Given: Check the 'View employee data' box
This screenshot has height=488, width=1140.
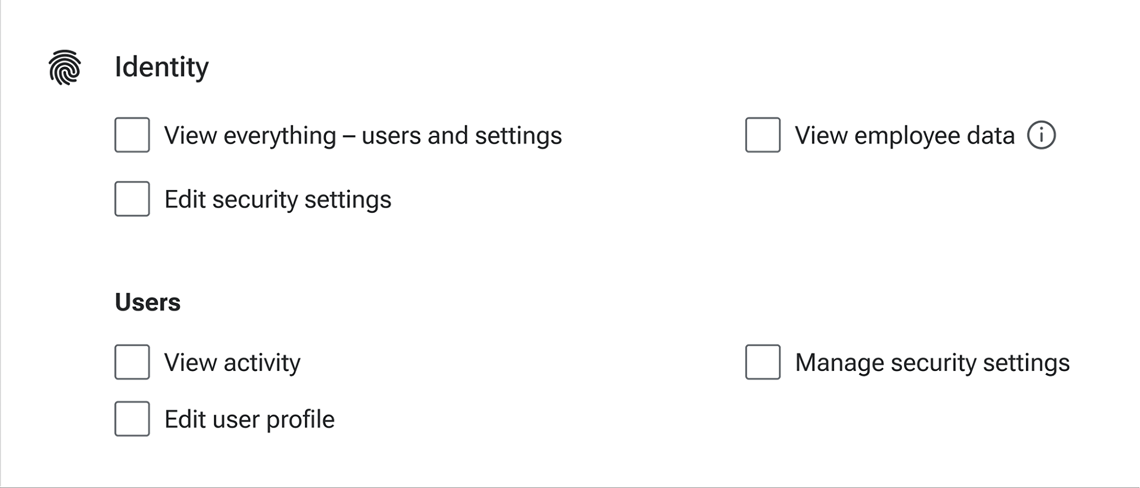Looking at the screenshot, I should (762, 135).
